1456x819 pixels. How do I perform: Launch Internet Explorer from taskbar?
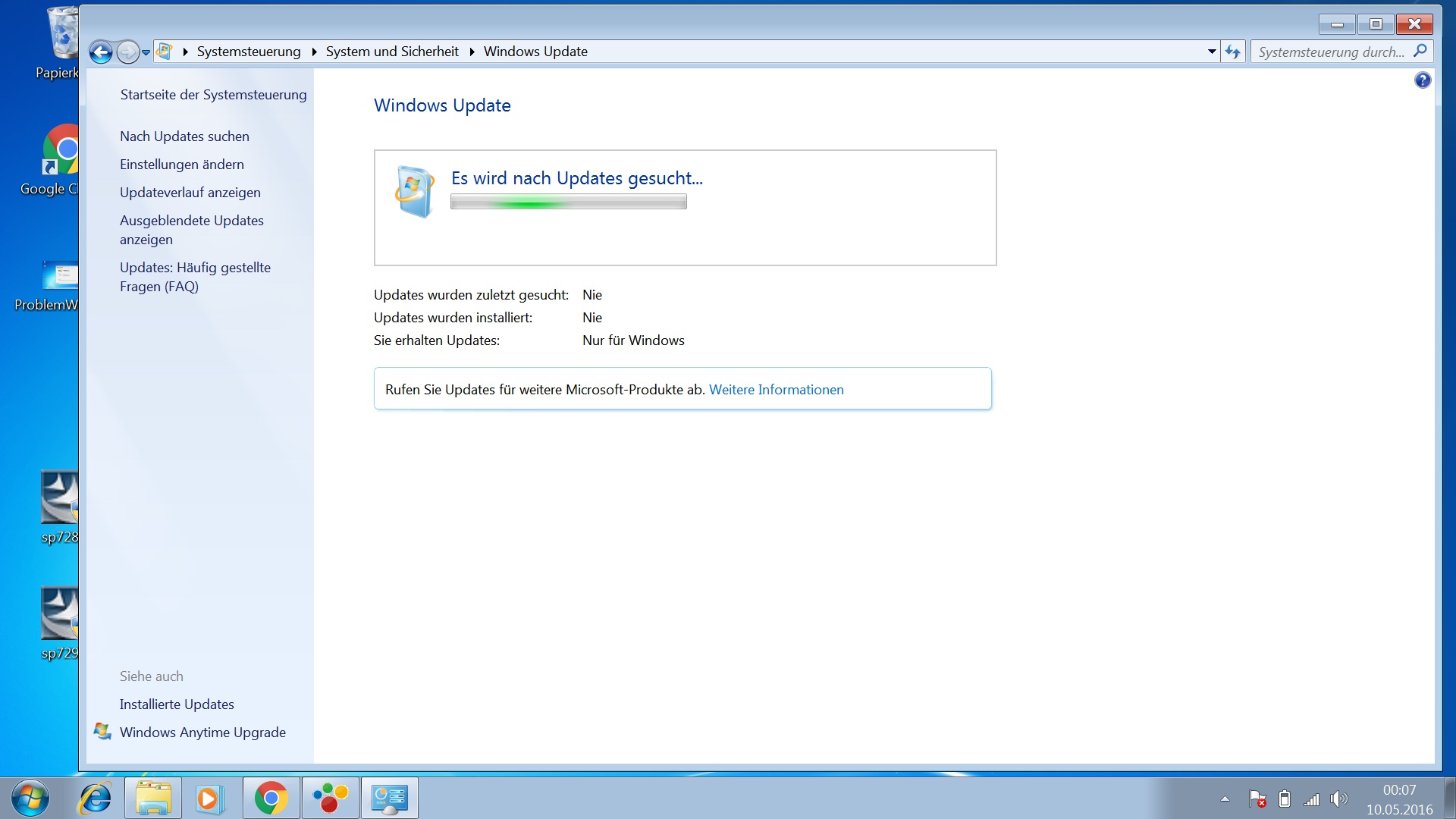point(96,798)
